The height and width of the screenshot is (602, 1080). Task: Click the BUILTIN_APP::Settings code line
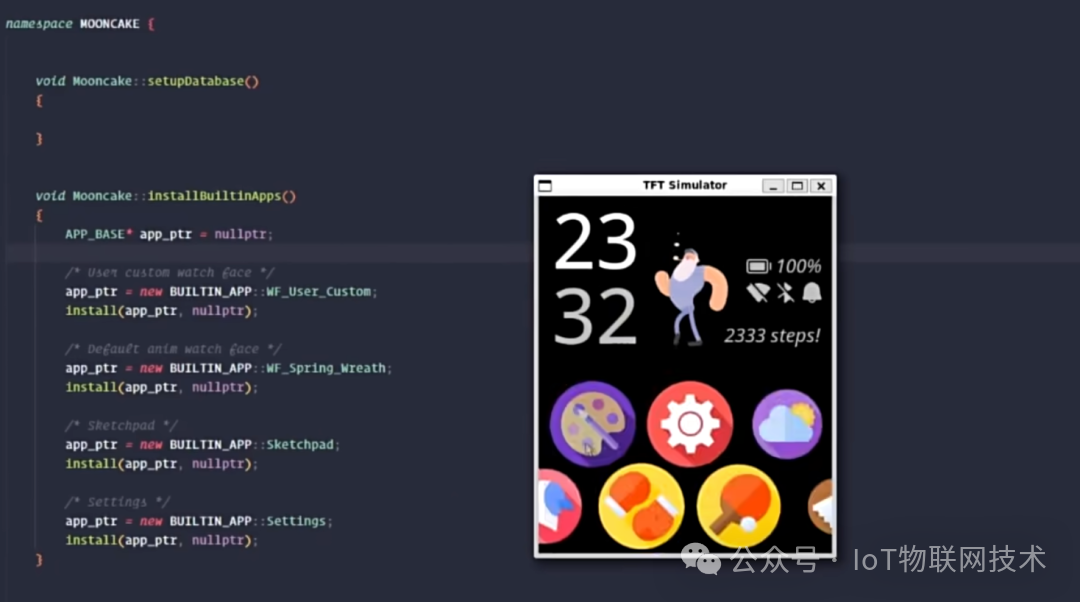click(199, 521)
